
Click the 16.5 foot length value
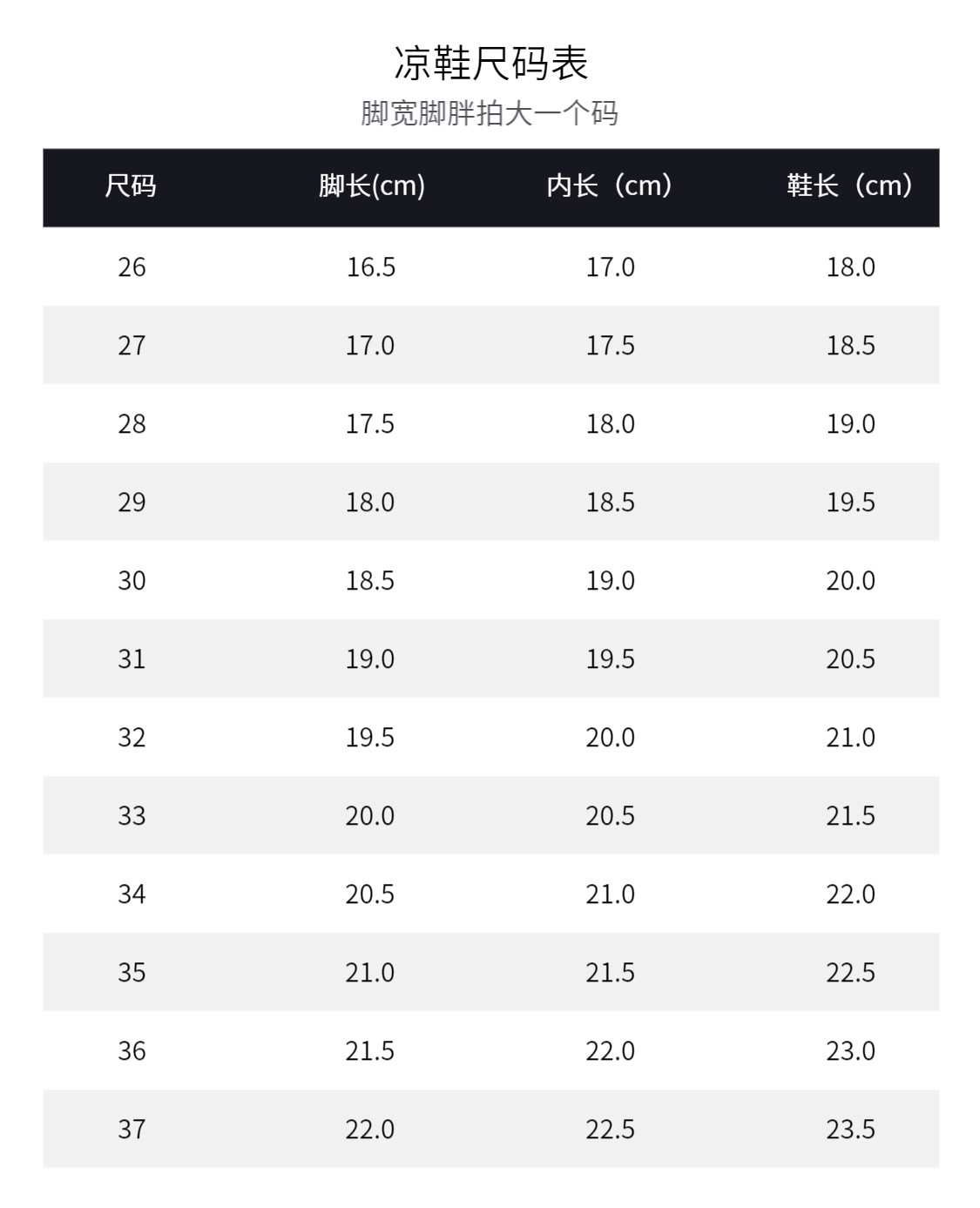[371, 267]
